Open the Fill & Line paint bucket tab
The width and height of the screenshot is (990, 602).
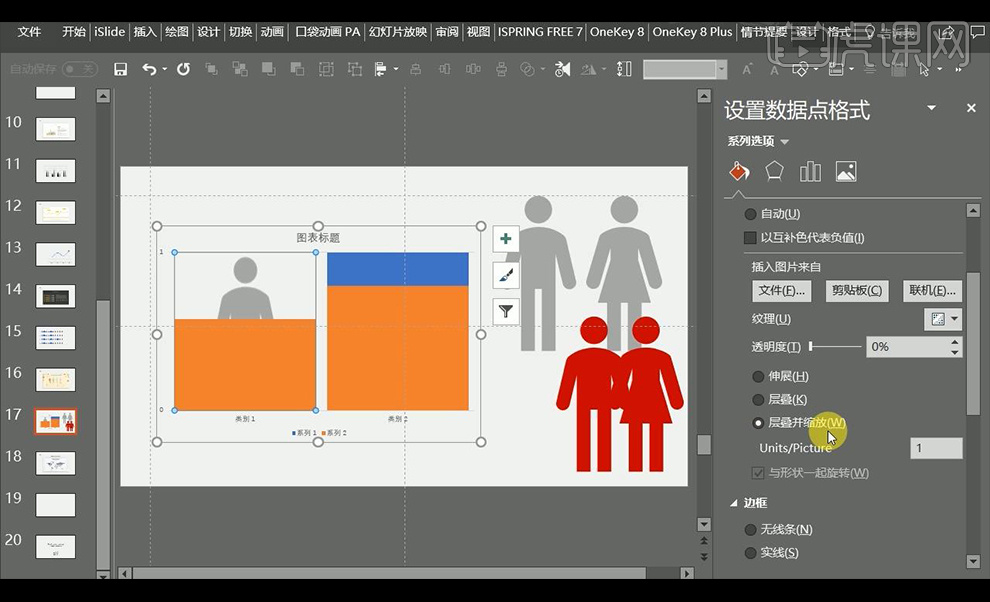738,171
